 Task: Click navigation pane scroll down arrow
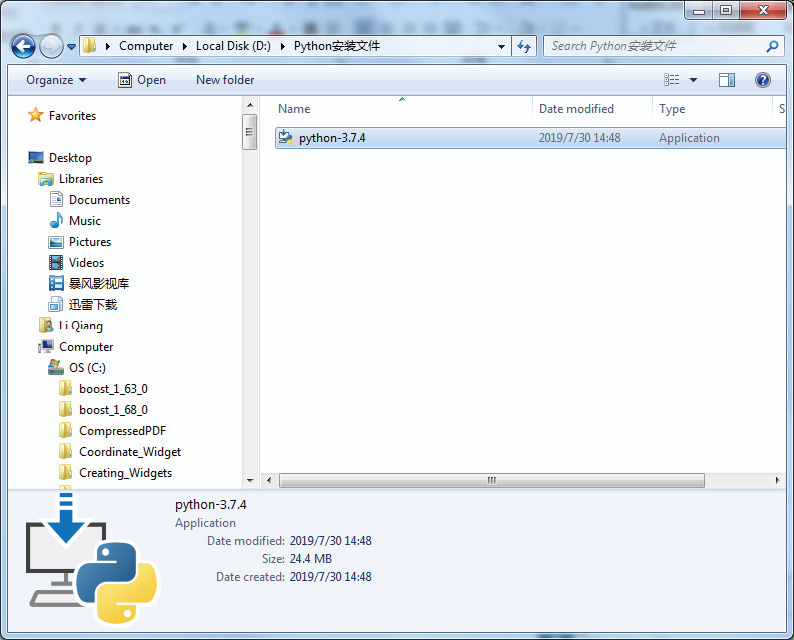click(250, 481)
